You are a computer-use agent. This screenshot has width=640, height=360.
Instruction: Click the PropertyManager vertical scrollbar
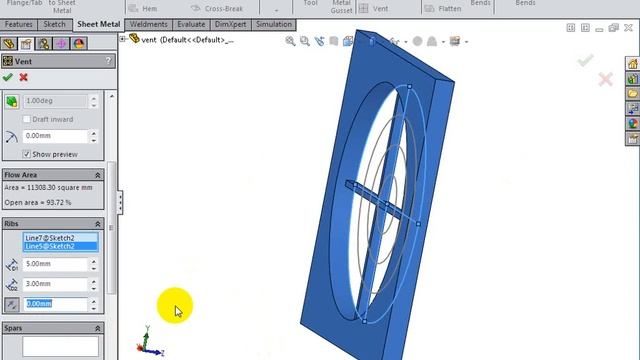tap(111, 227)
